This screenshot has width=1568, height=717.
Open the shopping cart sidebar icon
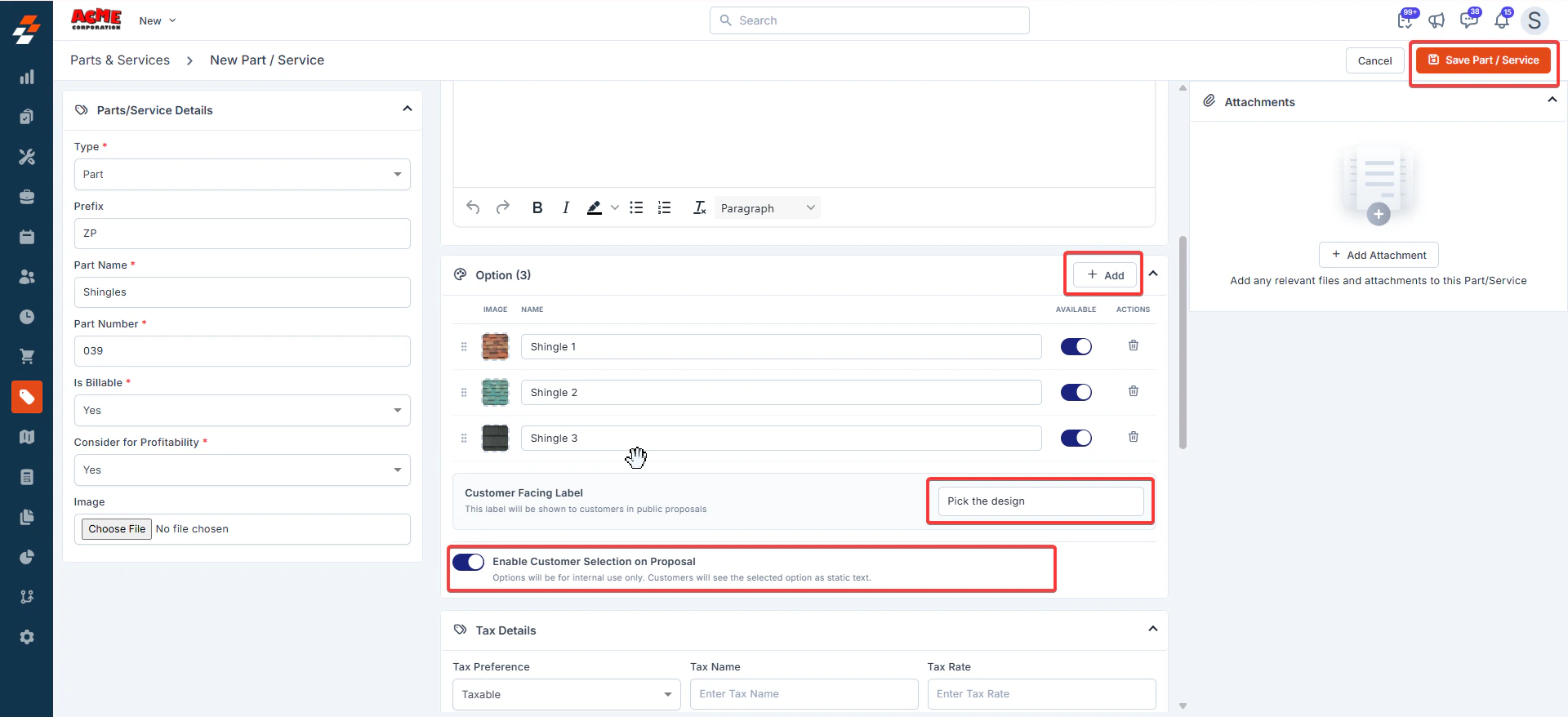point(27,357)
